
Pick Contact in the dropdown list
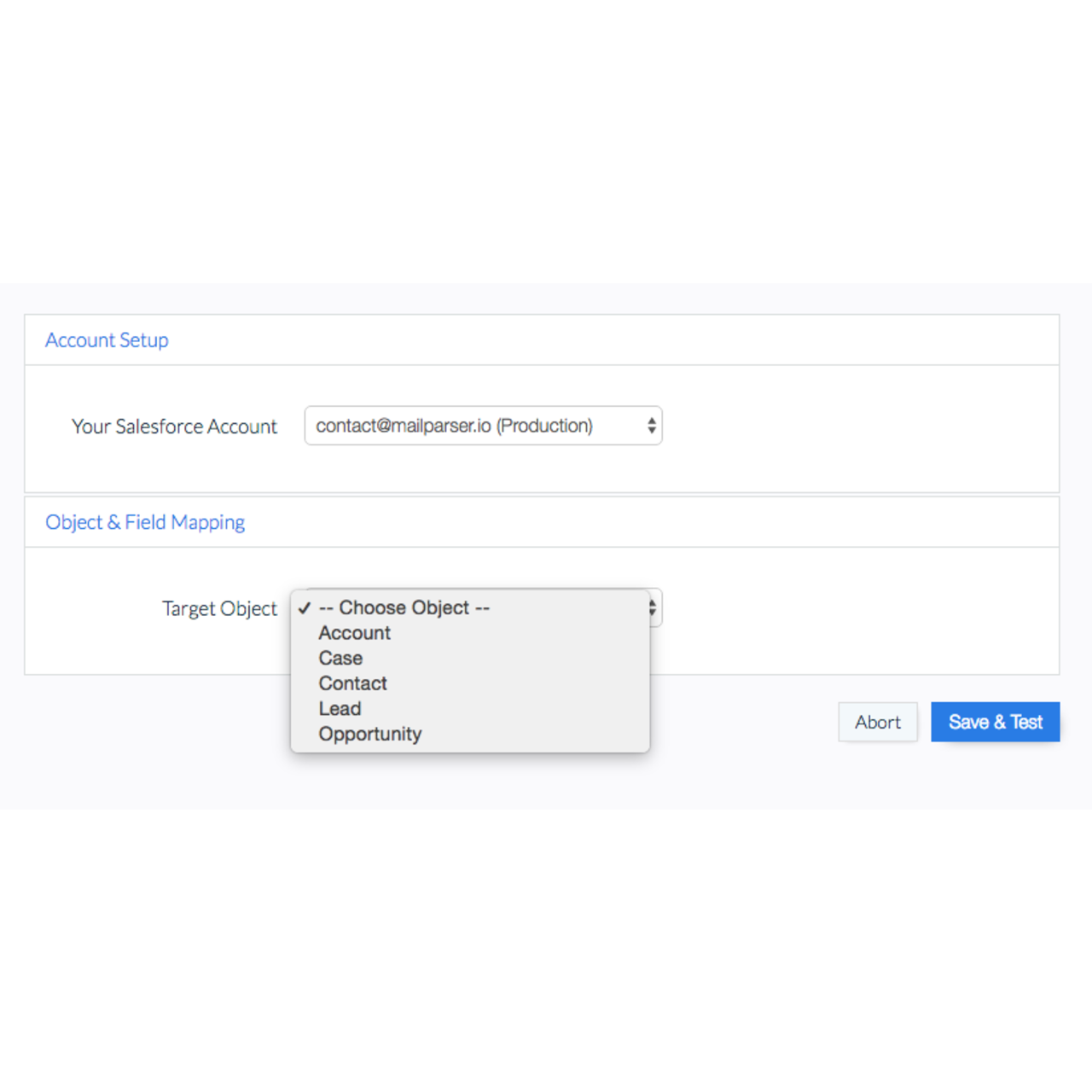[352, 683]
